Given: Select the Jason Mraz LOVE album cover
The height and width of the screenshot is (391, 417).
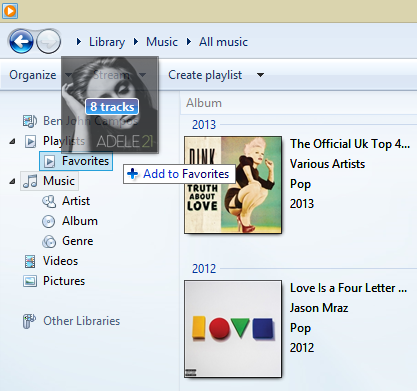Looking at the screenshot, I should click(233, 329).
